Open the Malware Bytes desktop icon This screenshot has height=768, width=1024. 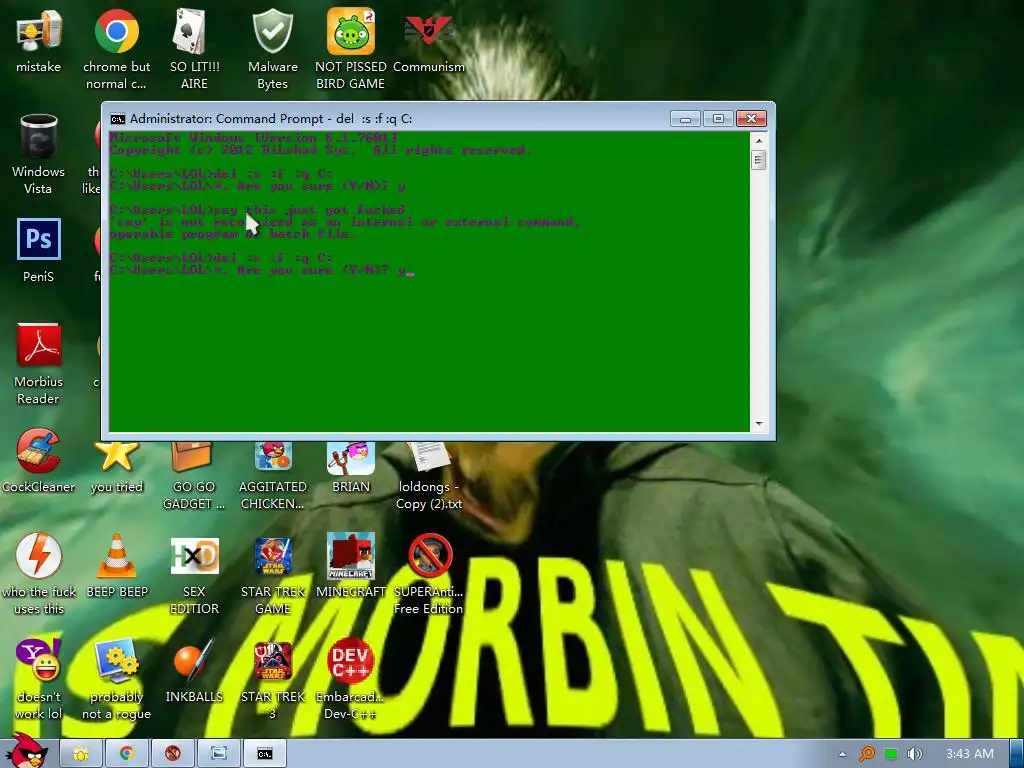tap(272, 49)
